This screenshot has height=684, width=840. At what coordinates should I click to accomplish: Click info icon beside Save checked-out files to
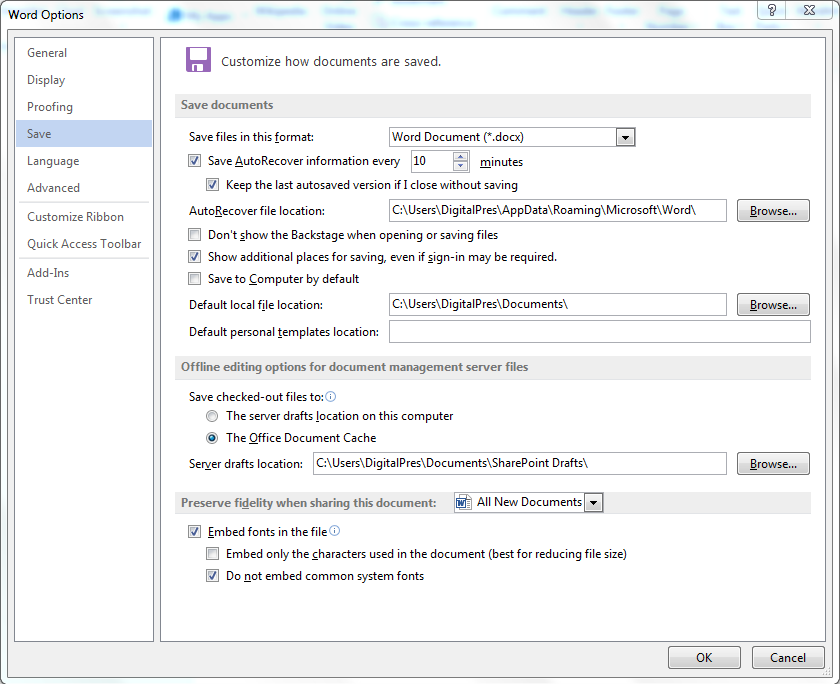point(331,397)
